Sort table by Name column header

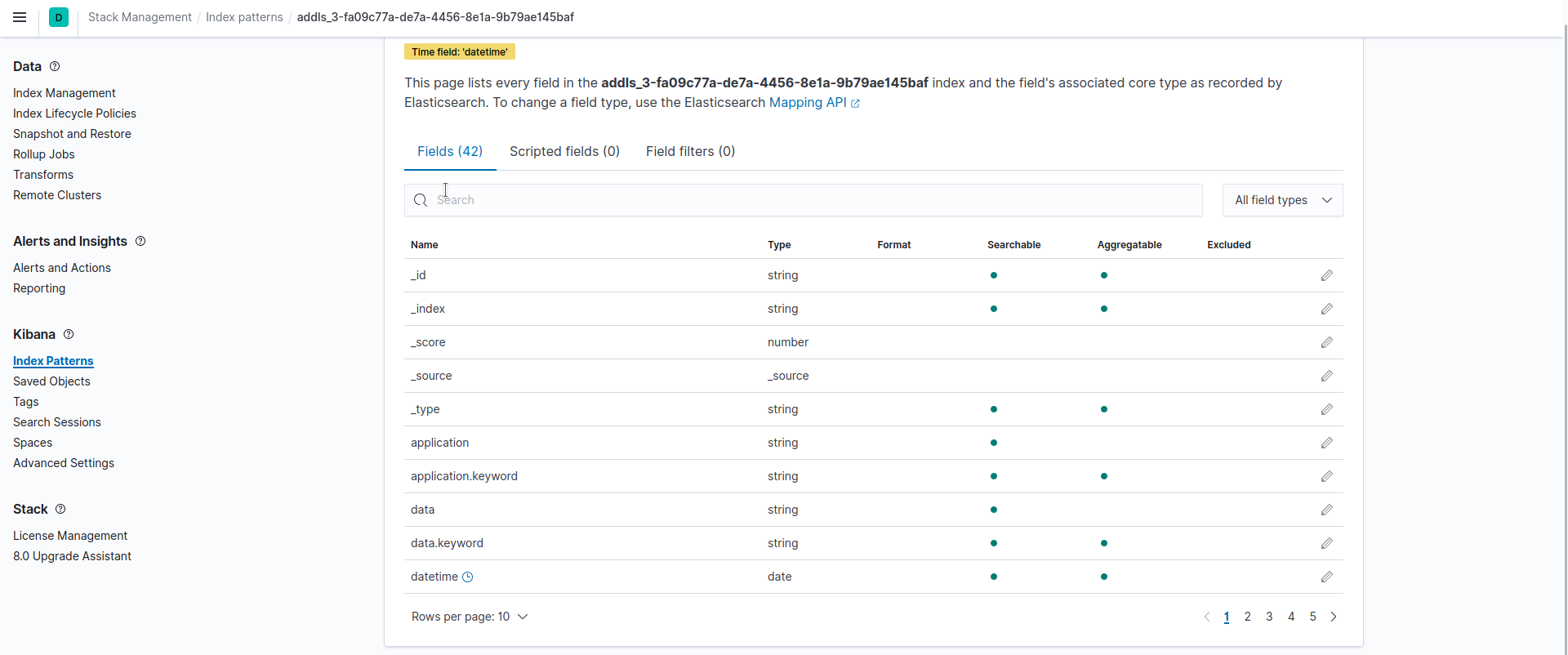[425, 245]
